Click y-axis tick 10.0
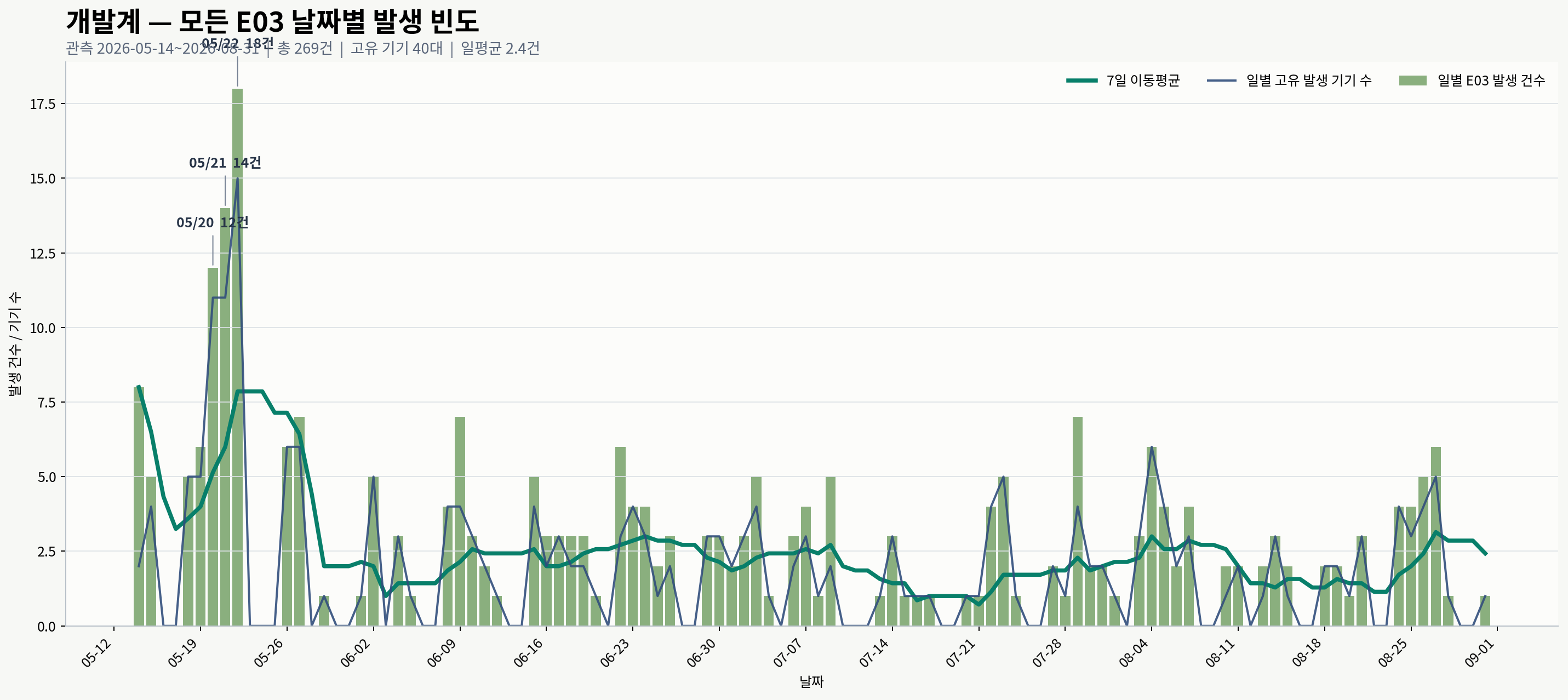This screenshot has height=700, width=1568. (x=43, y=328)
